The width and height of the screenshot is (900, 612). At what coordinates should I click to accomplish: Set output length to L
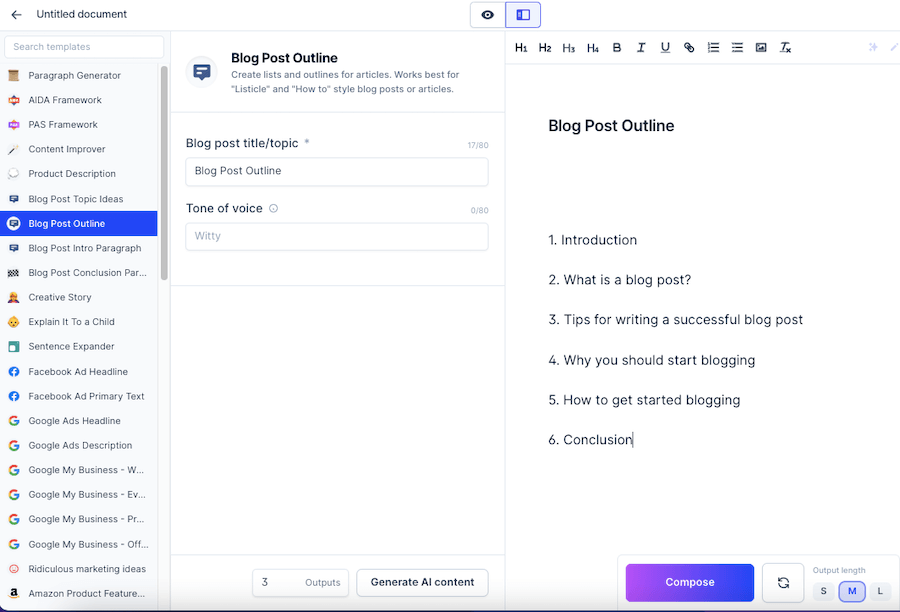point(880,591)
